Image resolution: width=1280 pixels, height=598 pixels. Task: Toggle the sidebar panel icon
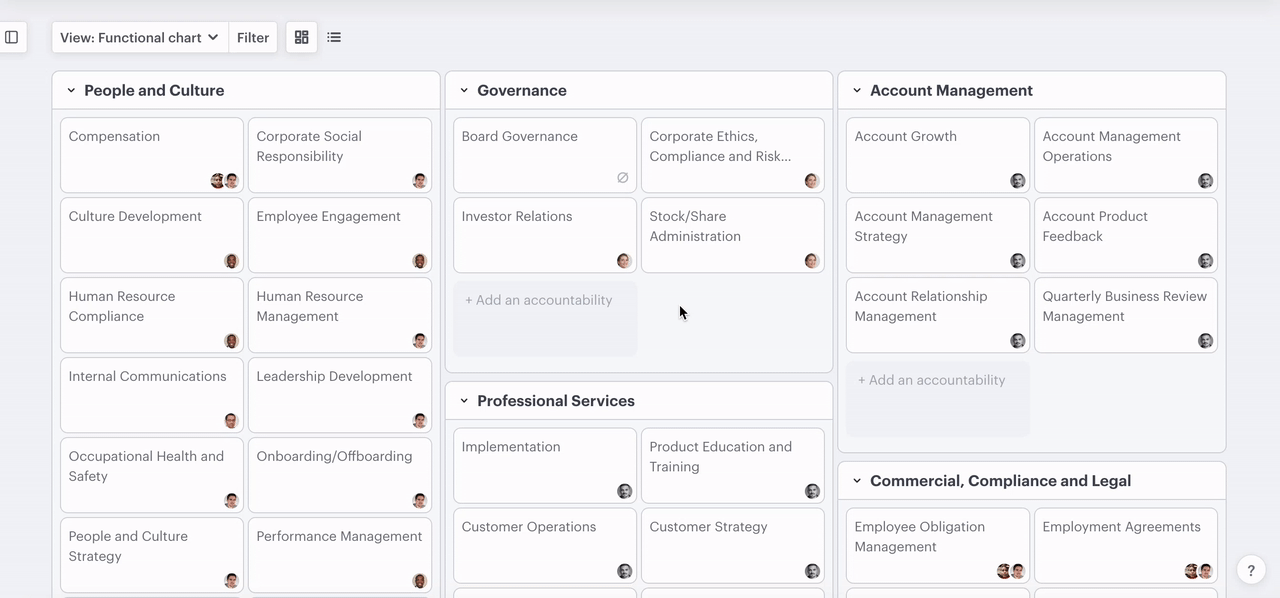(12, 37)
